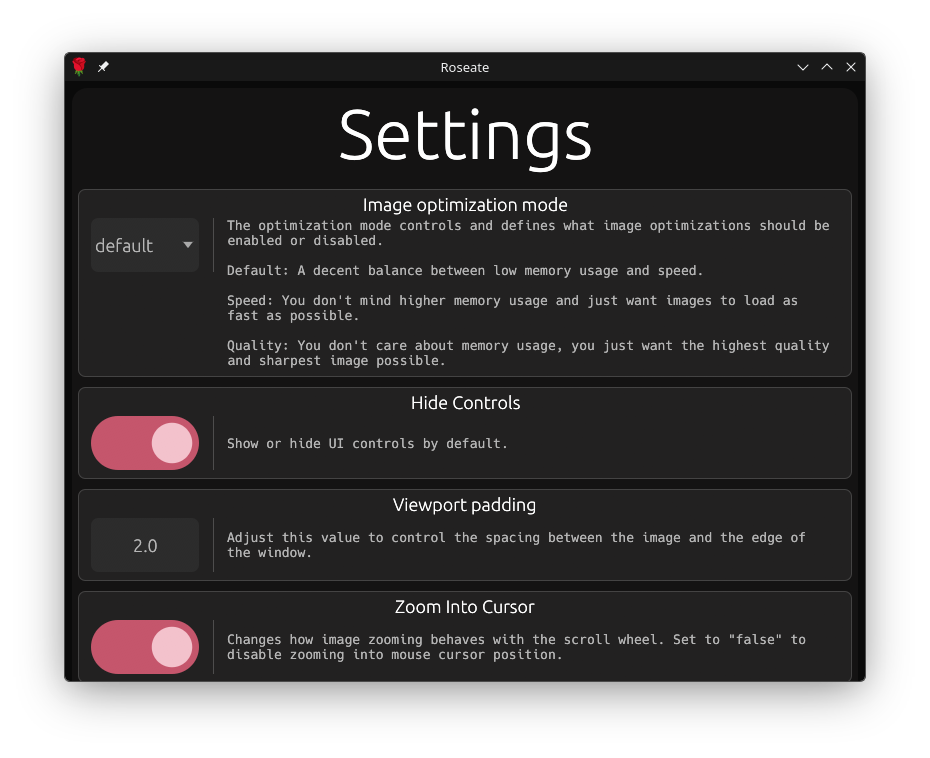930x758 pixels.
Task: Toggle the Zoom Into Cursor switch
Action: pyautogui.click(x=145, y=647)
